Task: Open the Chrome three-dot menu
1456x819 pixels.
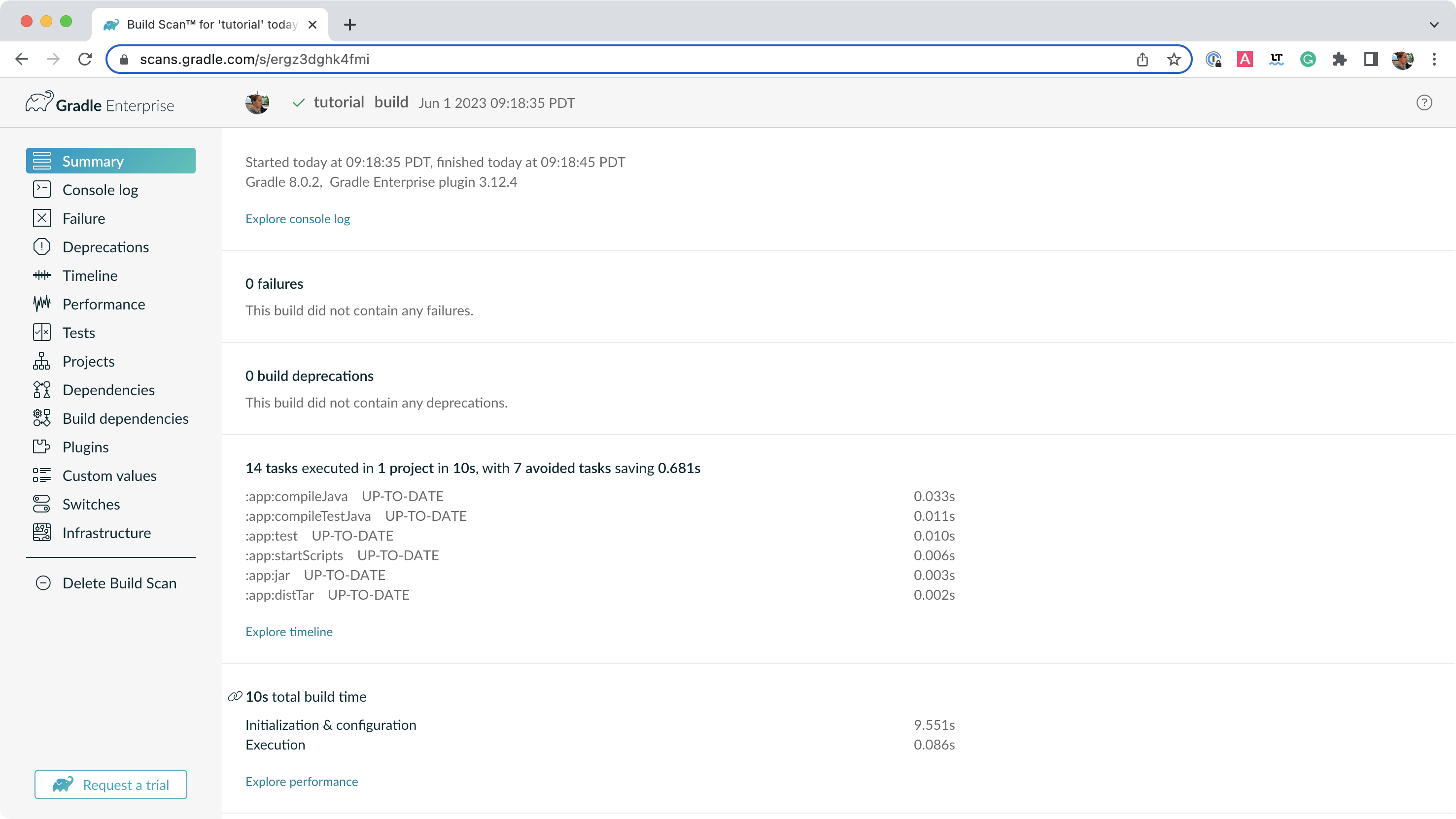Action: tap(1434, 59)
